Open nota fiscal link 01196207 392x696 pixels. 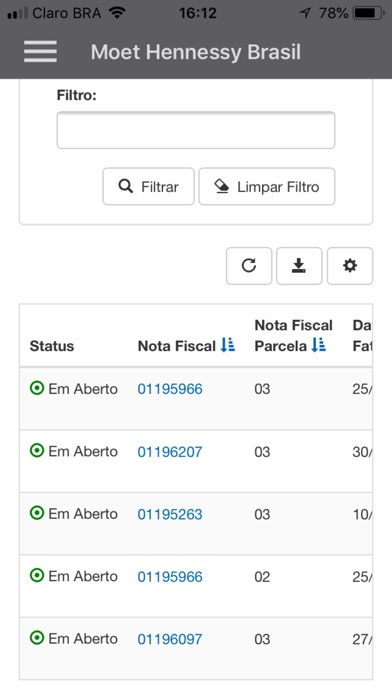pyautogui.click(x=170, y=452)
